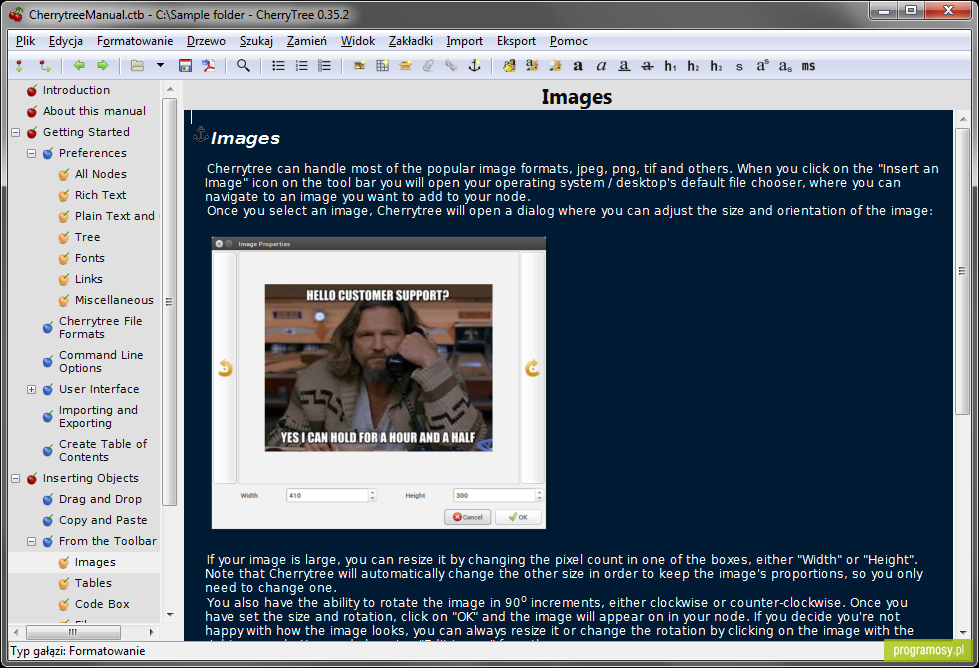
Task: Apply numbered list formatting
Action: pos(302,66)
